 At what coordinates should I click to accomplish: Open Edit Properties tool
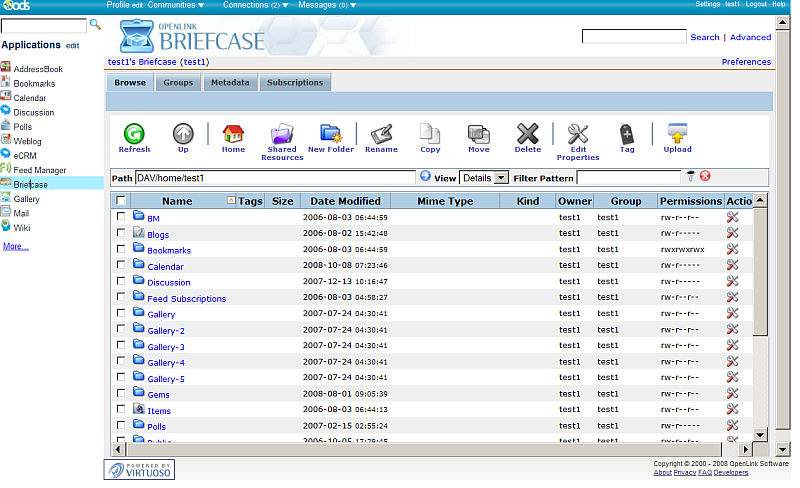578,134
